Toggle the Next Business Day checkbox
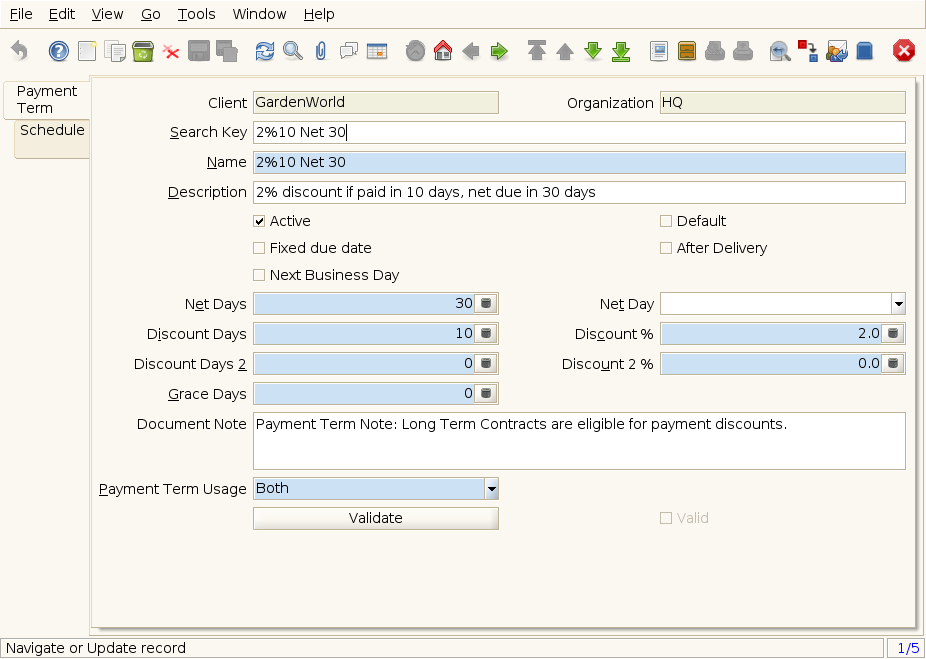The image size is (926, 659). (260, 275)
